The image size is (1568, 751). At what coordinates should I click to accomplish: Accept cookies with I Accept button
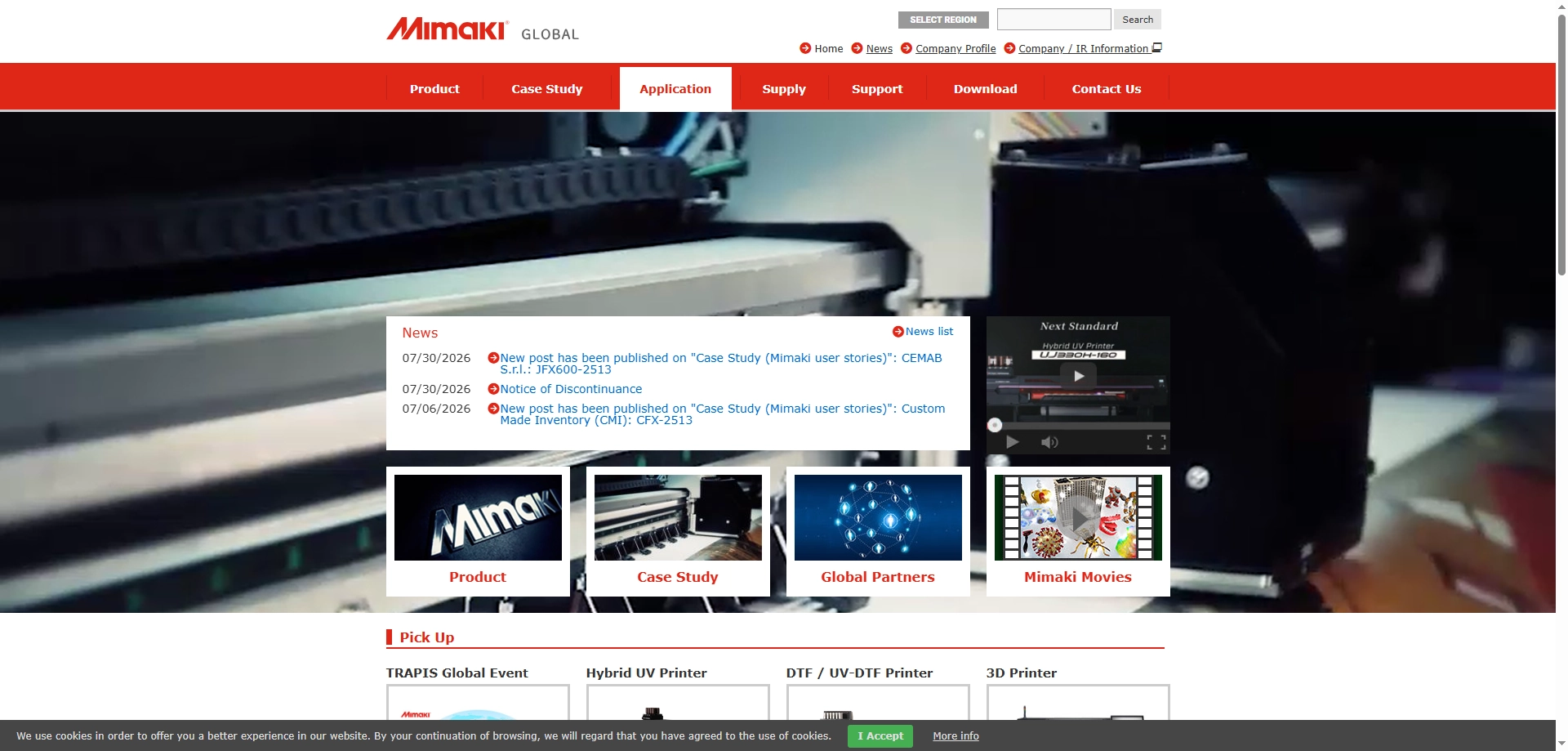click(x=880, y=736)
